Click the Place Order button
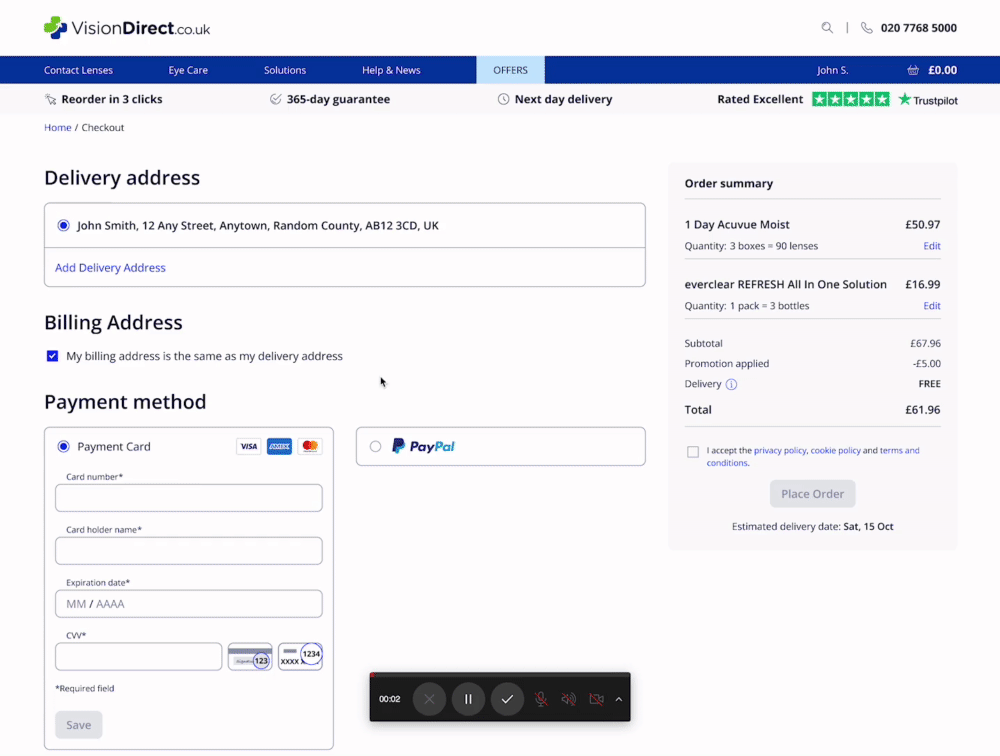1000x756 pixels. [812, 494]
